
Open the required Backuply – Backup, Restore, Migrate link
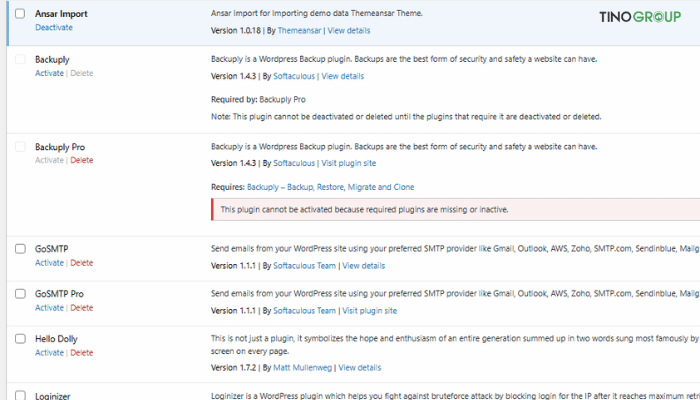pos(330,187)
